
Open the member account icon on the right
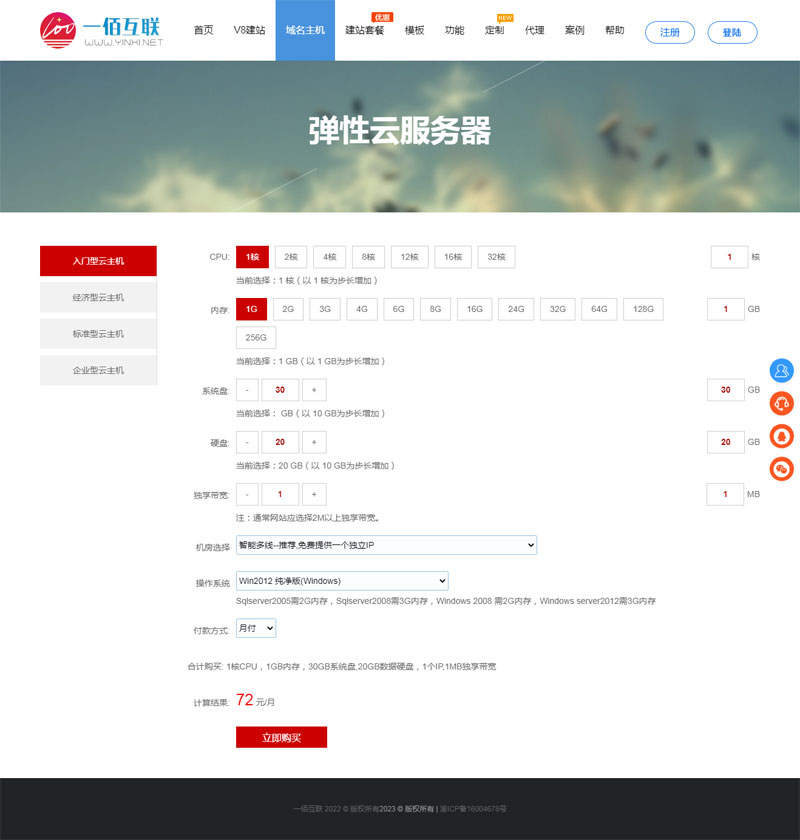781,371
